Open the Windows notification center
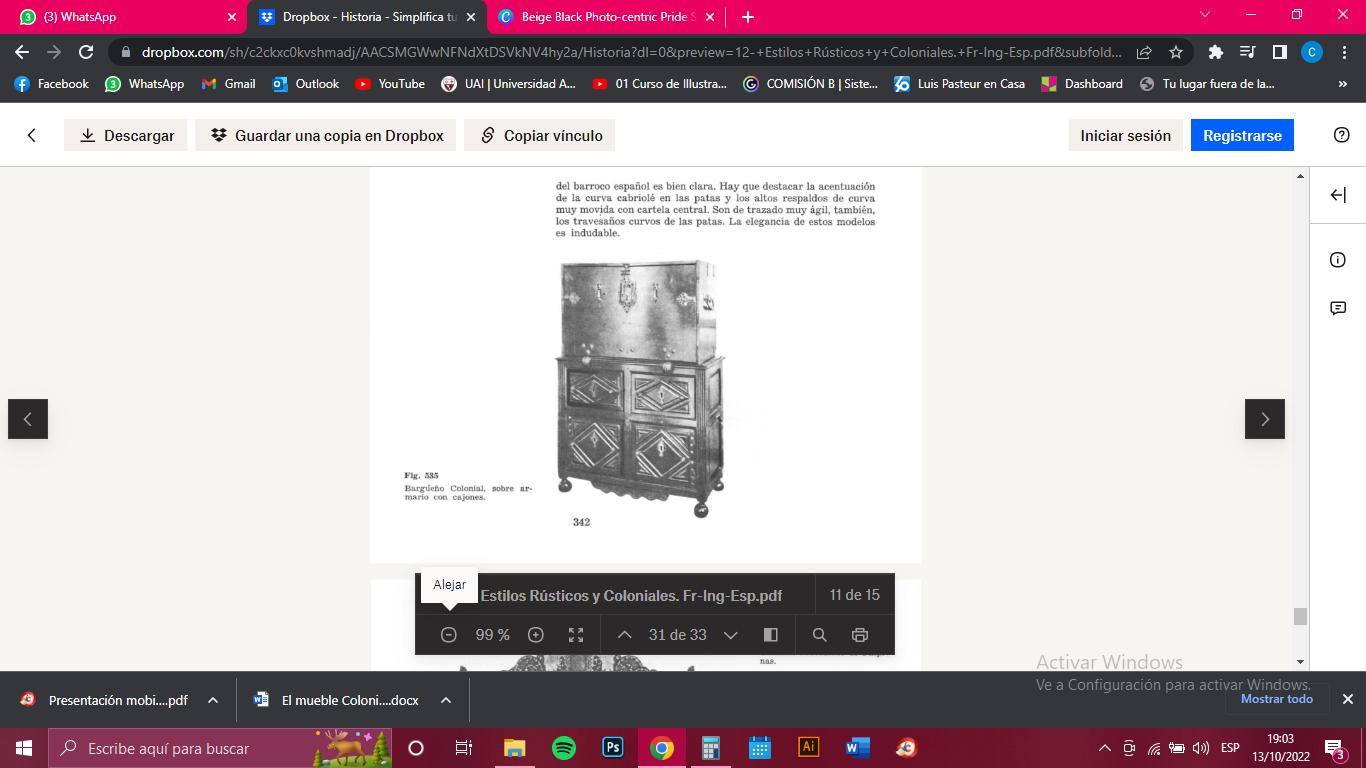Viewport: 1366px width, 768px height. pos(1334,748)
